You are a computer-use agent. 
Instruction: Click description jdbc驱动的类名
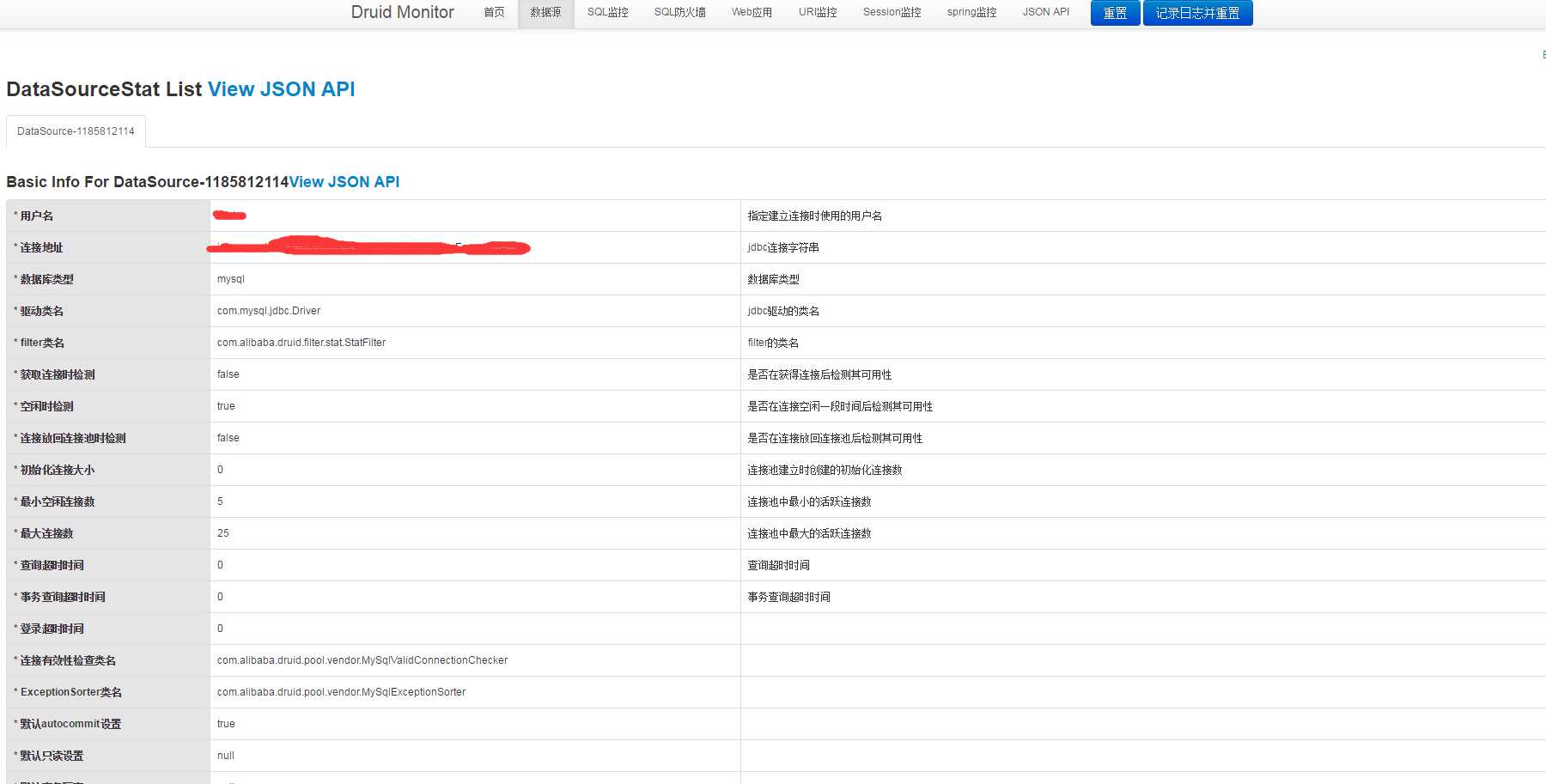(x=783, y=311)
